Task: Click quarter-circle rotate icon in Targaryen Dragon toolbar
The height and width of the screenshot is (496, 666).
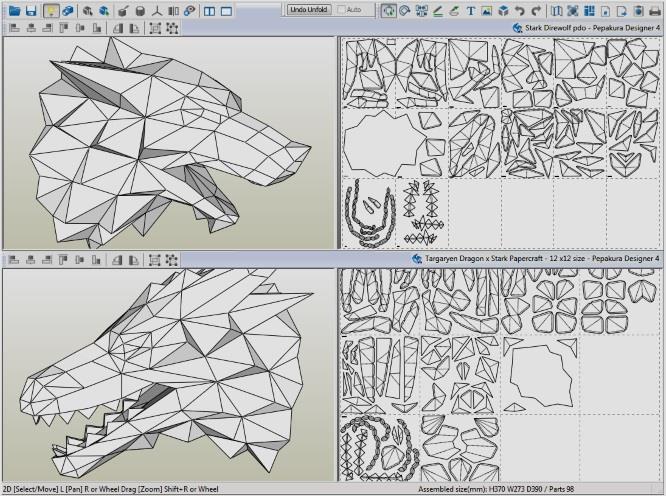Action: [x=134, y=259]
